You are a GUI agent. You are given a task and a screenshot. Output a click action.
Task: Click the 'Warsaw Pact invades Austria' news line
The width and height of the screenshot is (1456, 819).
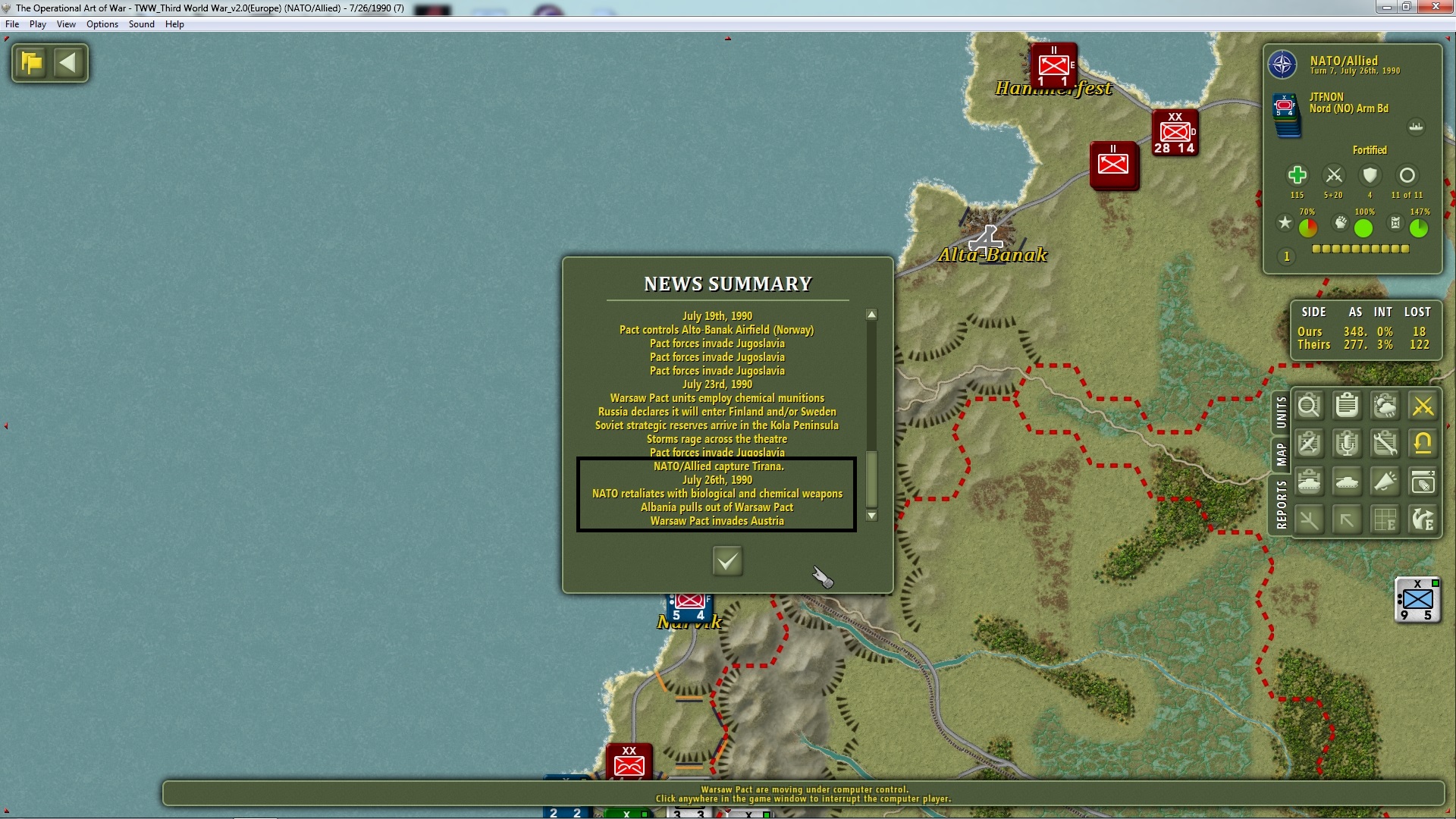pyautogui.click(x=717, y=521)
